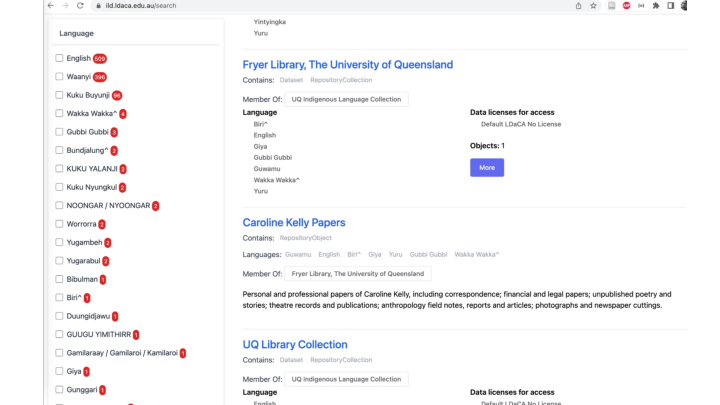Go back using browser back arrow
This screenshot has width=720, height=405.
(x=51, y=6)
